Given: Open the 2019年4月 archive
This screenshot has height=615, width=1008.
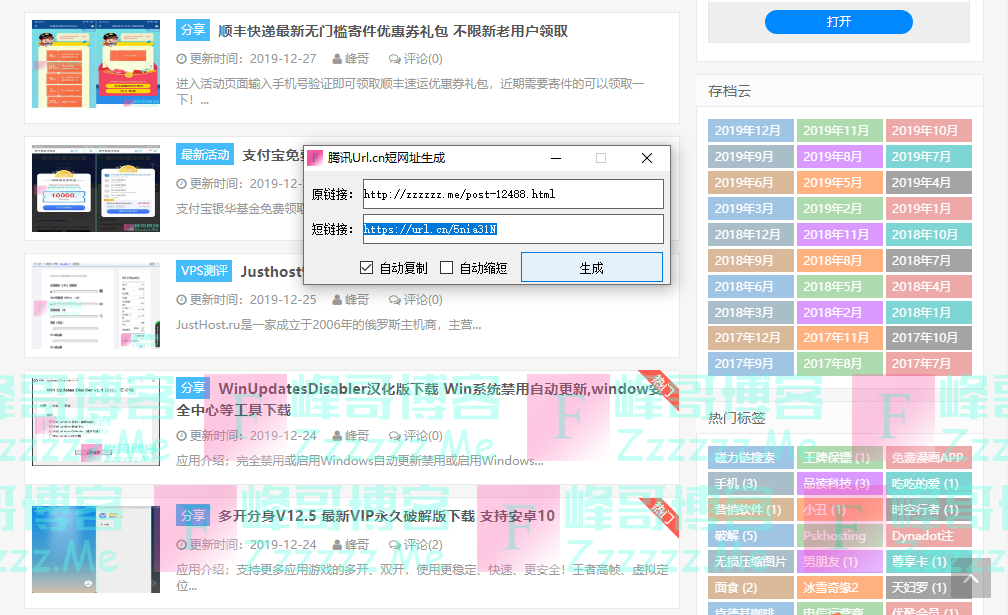Looking at the screenshot, I should click(928, 183).
